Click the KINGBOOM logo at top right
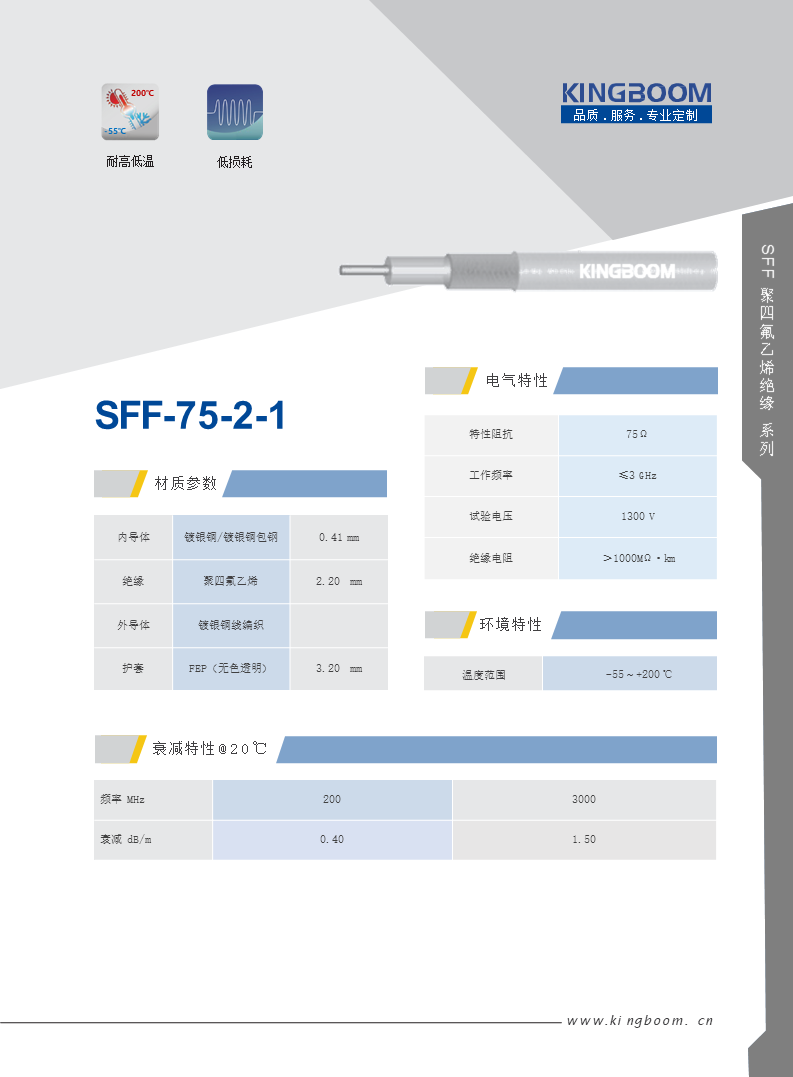The height and width of the screenshot is (1077, 793). (x=636, y=93)
